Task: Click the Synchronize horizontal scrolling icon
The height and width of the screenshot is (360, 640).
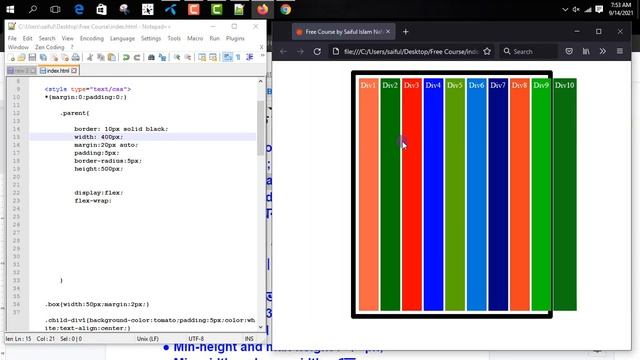Action: (213, 58)
